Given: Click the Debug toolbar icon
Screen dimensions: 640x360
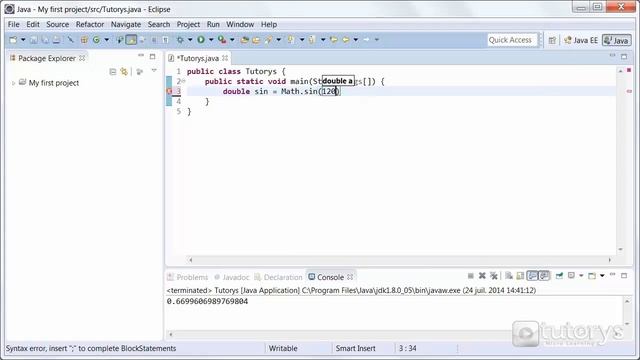Looking at the screenshot, I should 180,40.
